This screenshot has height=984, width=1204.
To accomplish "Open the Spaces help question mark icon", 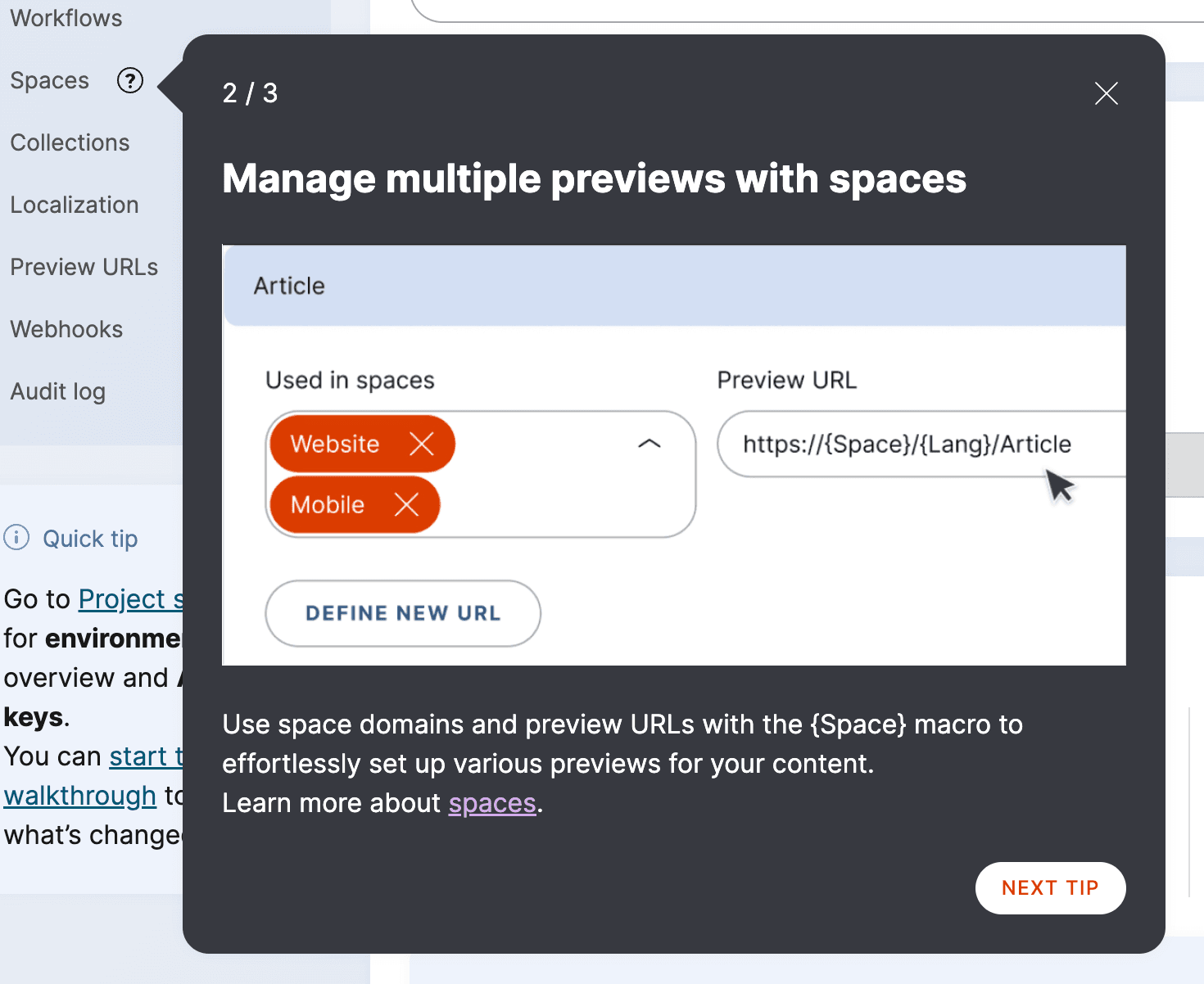I will [x=129, y=81].
